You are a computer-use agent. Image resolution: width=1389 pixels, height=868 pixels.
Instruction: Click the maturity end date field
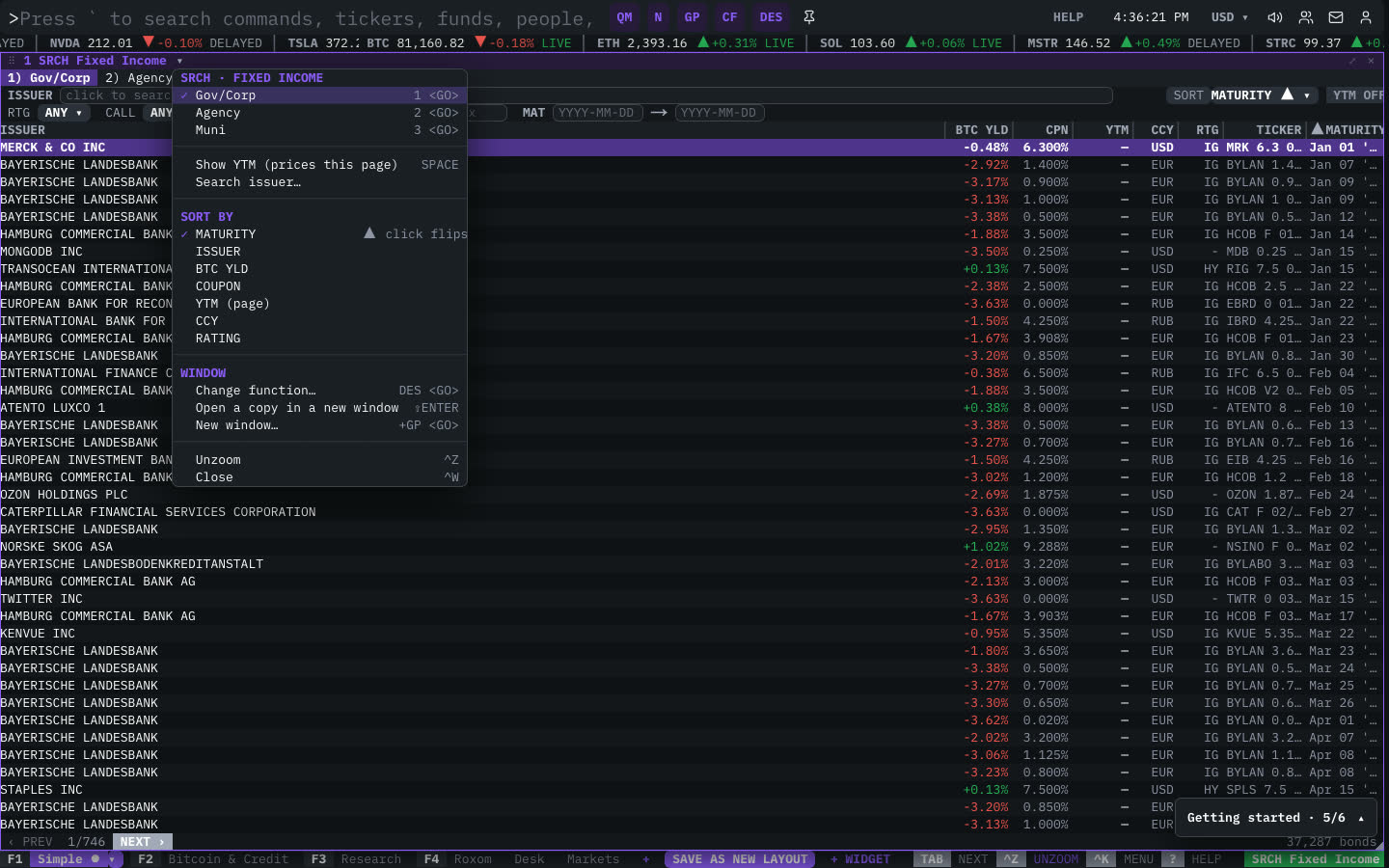719,113
